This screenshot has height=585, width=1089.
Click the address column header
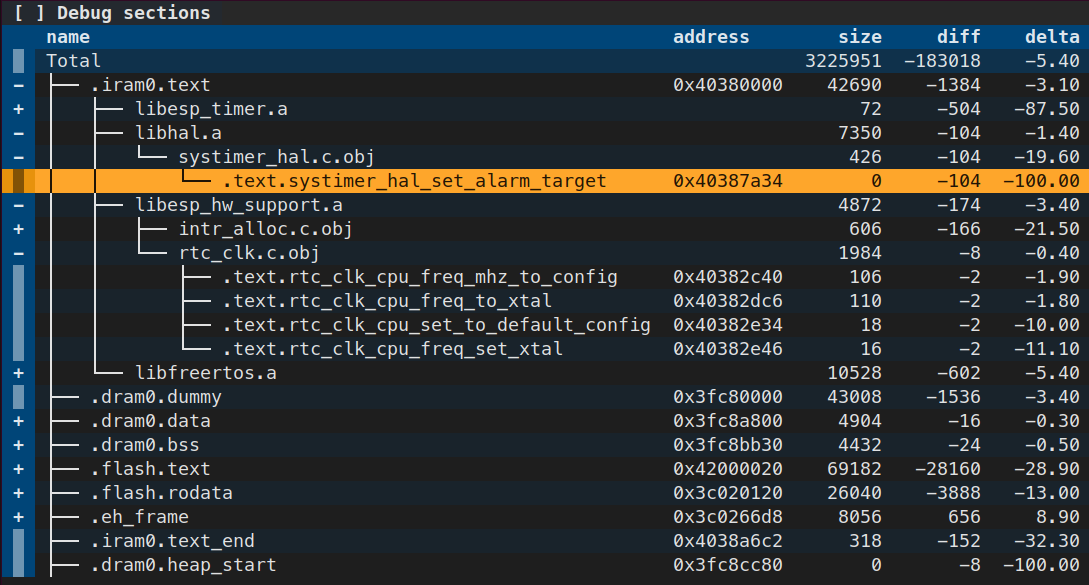711,36
